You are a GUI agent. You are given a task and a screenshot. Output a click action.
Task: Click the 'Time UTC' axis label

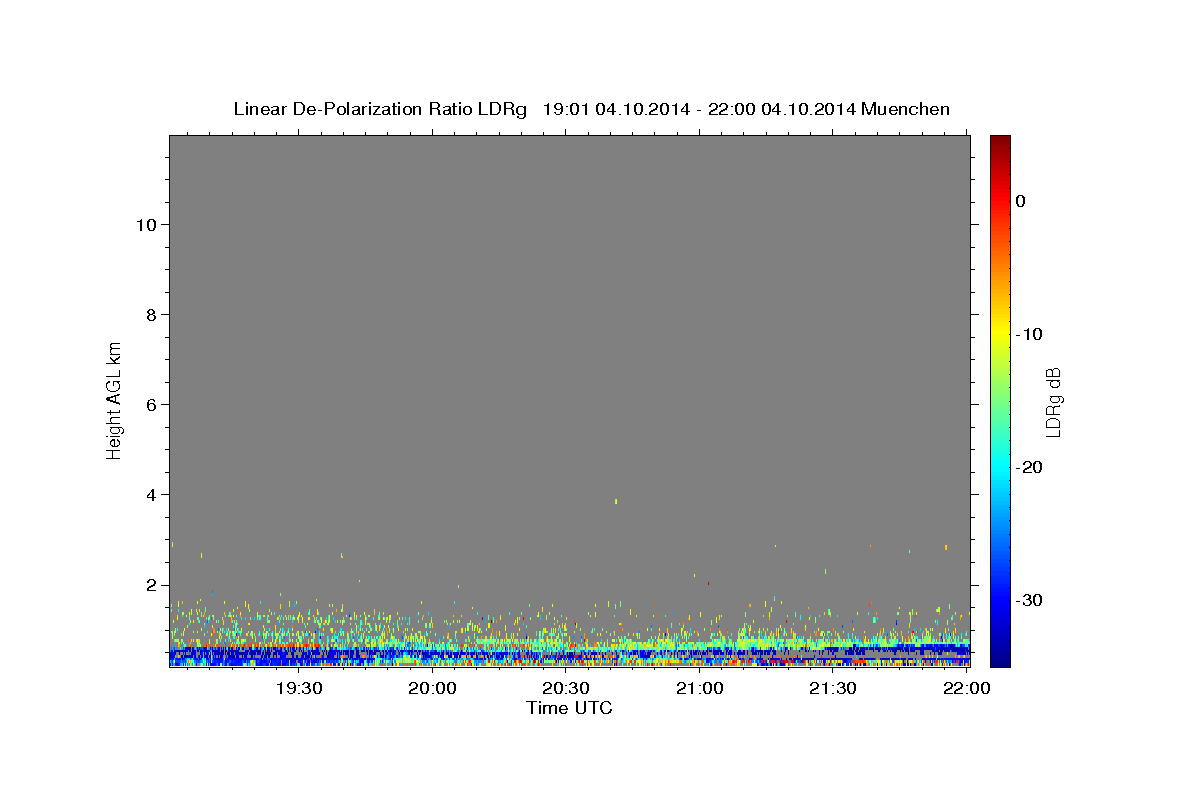(x=569, y=708)
